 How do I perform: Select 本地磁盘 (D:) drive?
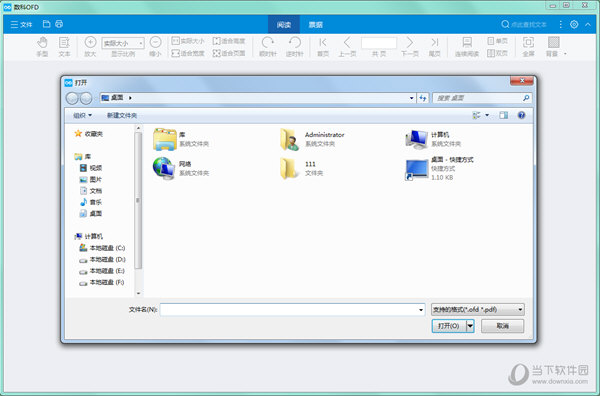(x=102, y=259)
